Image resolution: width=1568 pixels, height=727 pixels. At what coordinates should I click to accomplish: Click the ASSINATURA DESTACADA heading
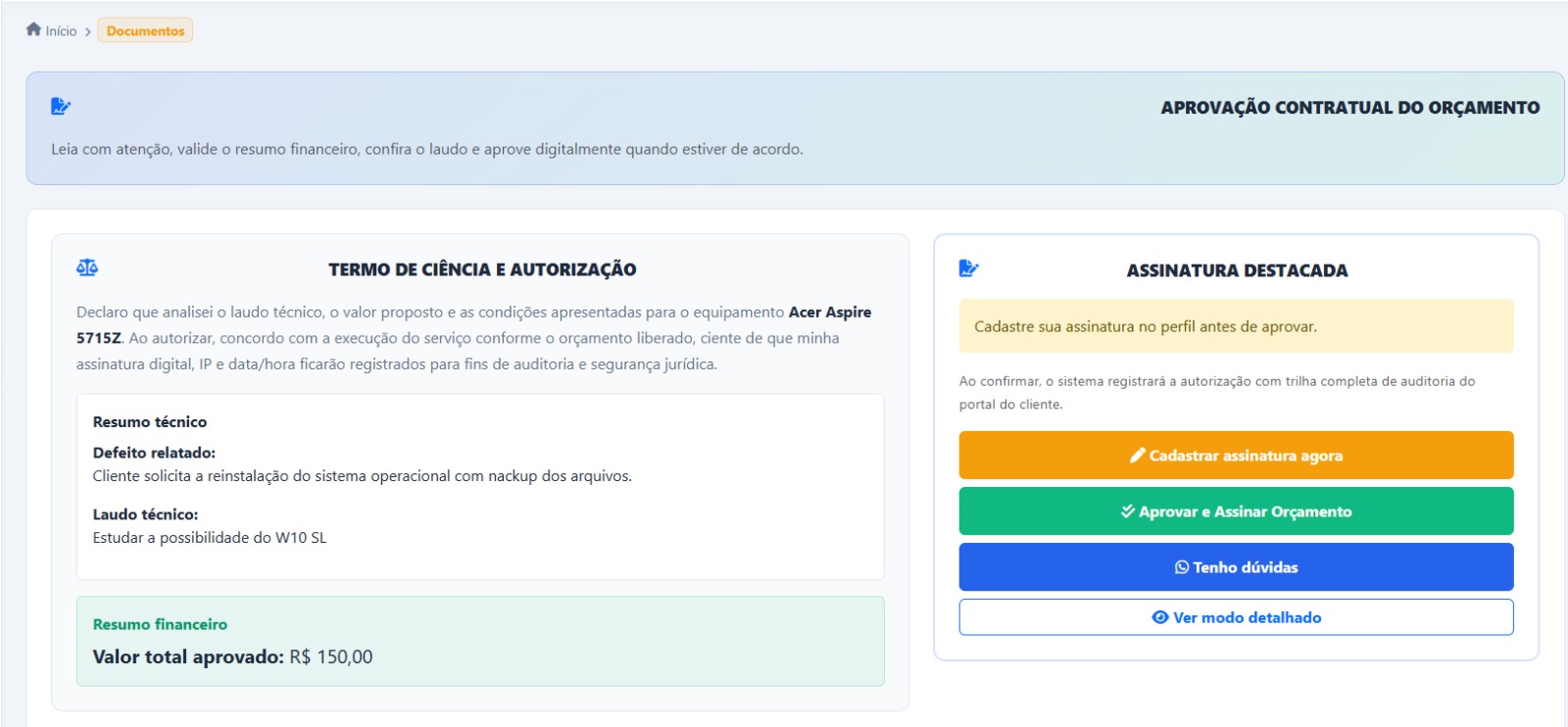point(1237,270)
